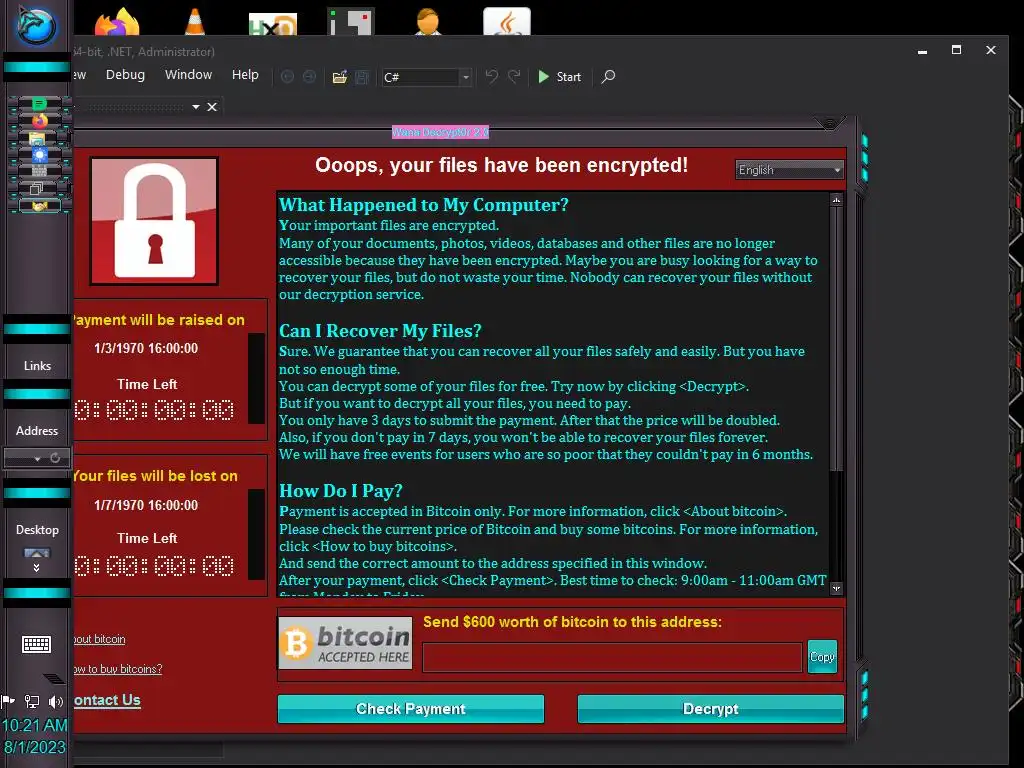Click the taskbar clock 10:21 AM
The height and width of the screenshot is (768, 1024).
click(35, 725)
